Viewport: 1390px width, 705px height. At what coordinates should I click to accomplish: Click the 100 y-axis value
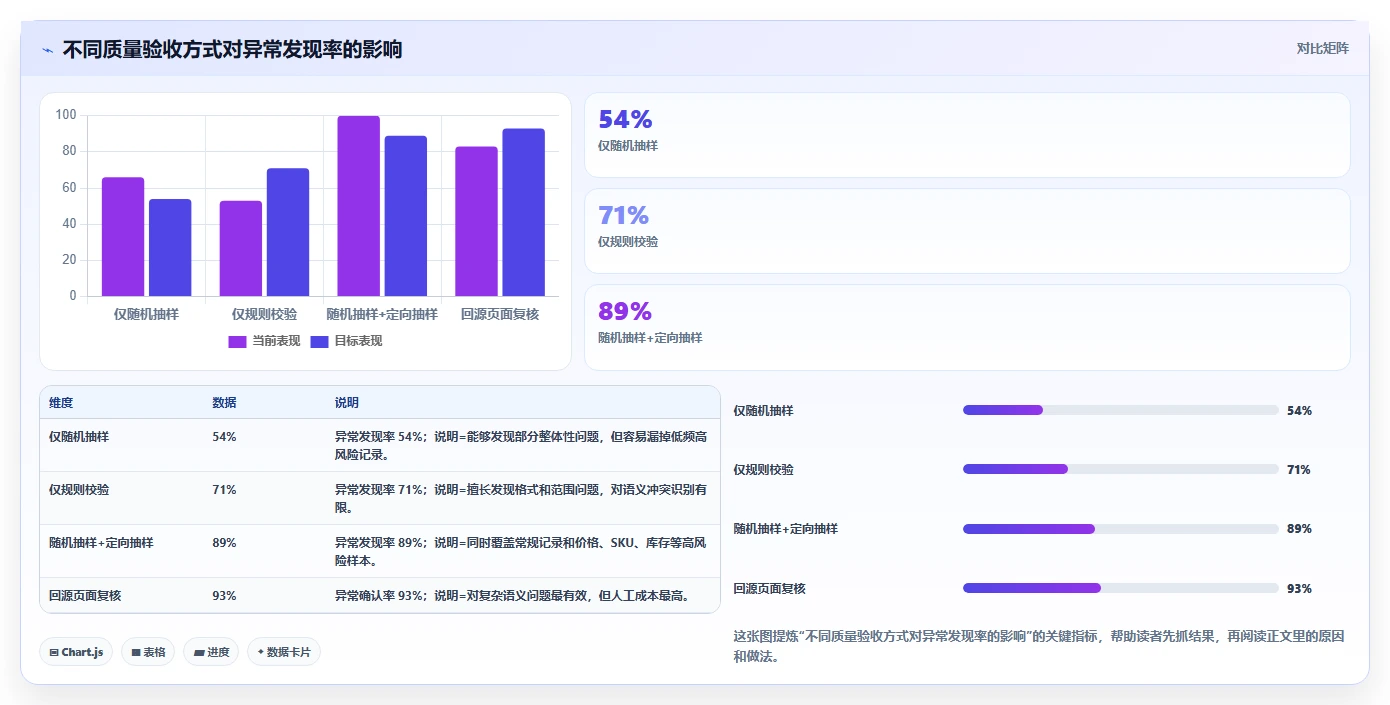pos(66,115)
